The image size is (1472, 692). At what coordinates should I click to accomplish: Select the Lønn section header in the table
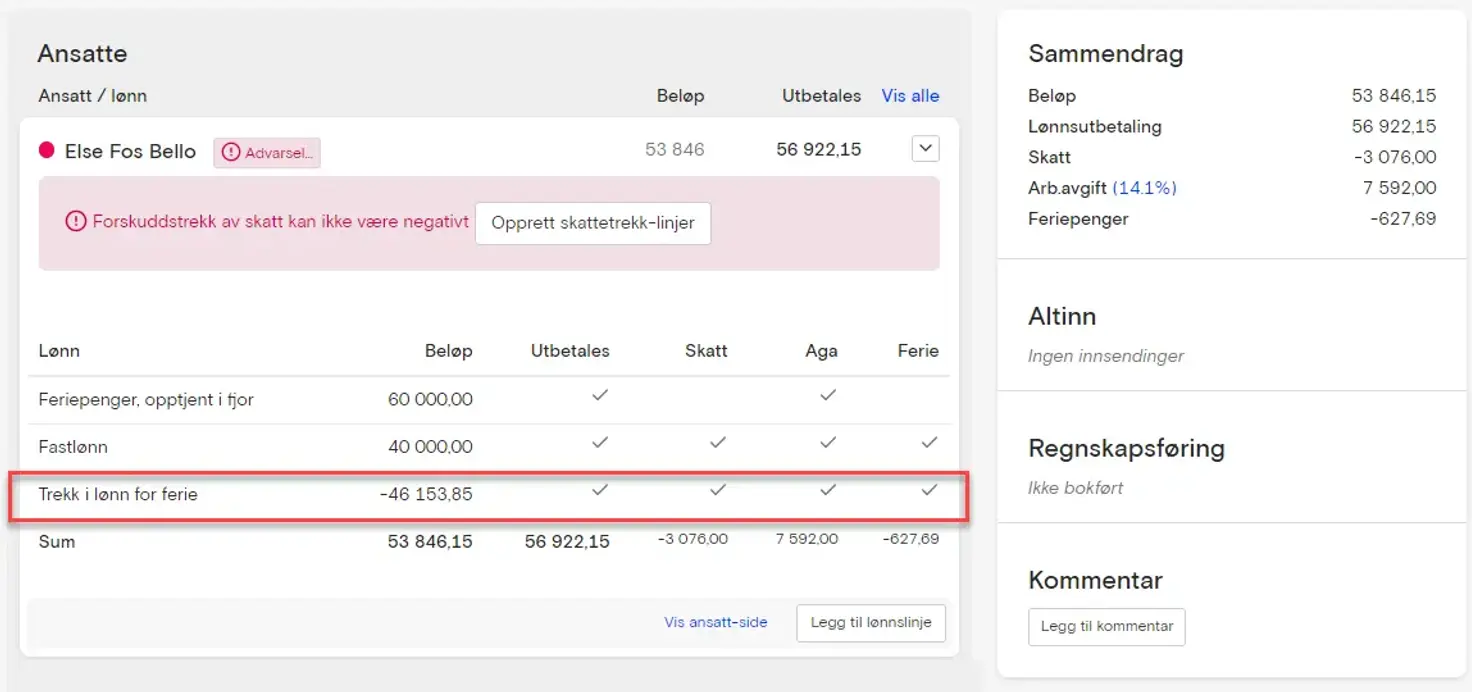pos(58,351)
